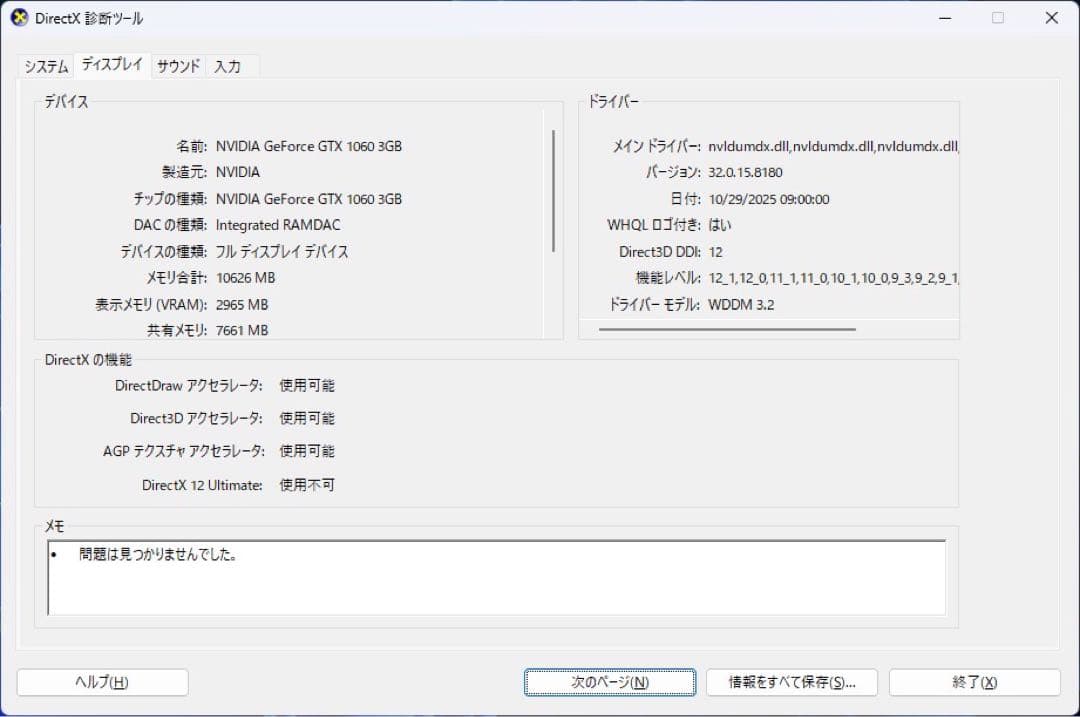Viewport: 1080px width, 717px height.
Task: Click the Integrated RAMDAC value
Action: click(x=278, y=225)
